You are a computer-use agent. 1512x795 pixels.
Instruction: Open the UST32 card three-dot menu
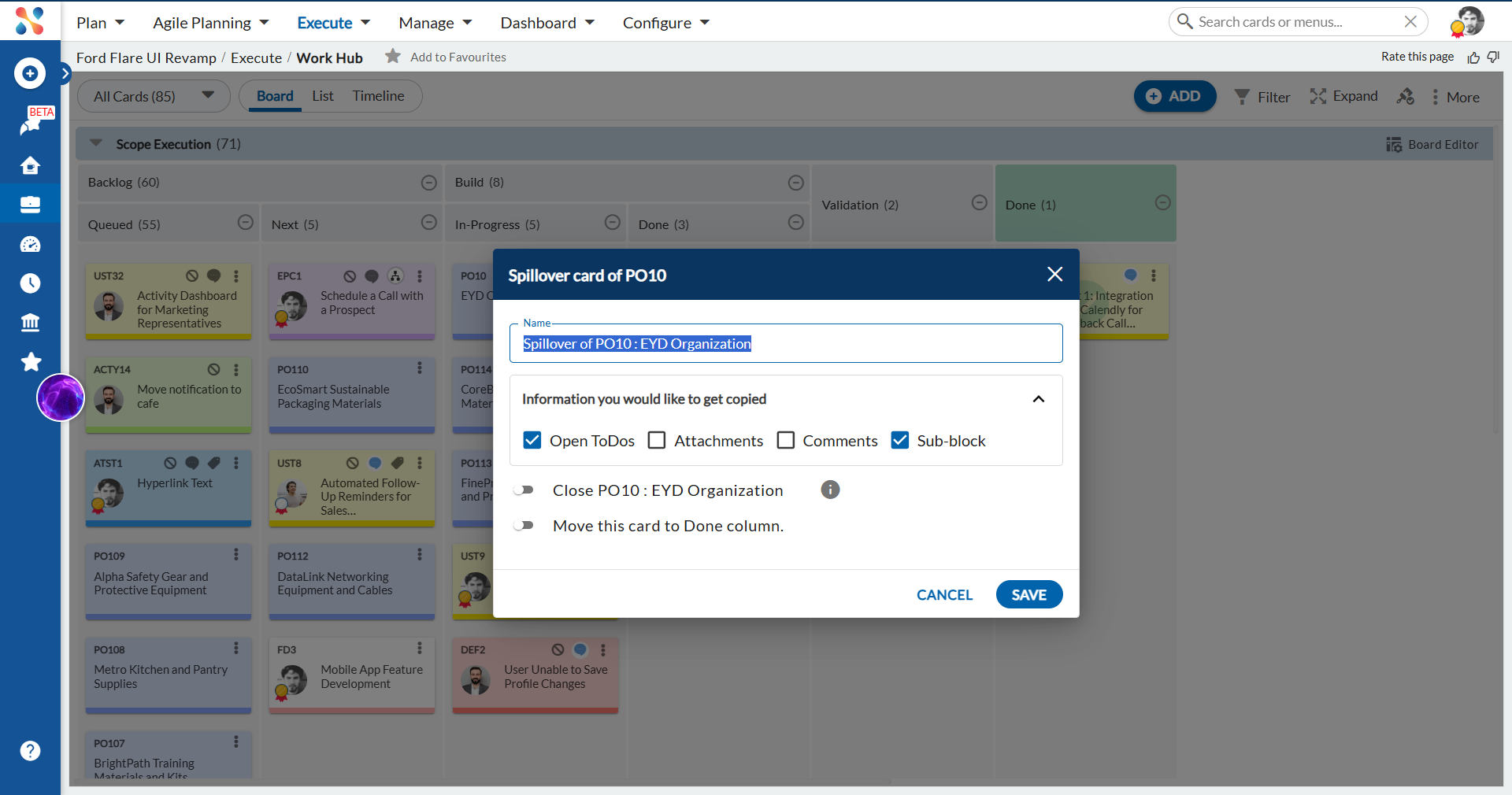point(236,276)
